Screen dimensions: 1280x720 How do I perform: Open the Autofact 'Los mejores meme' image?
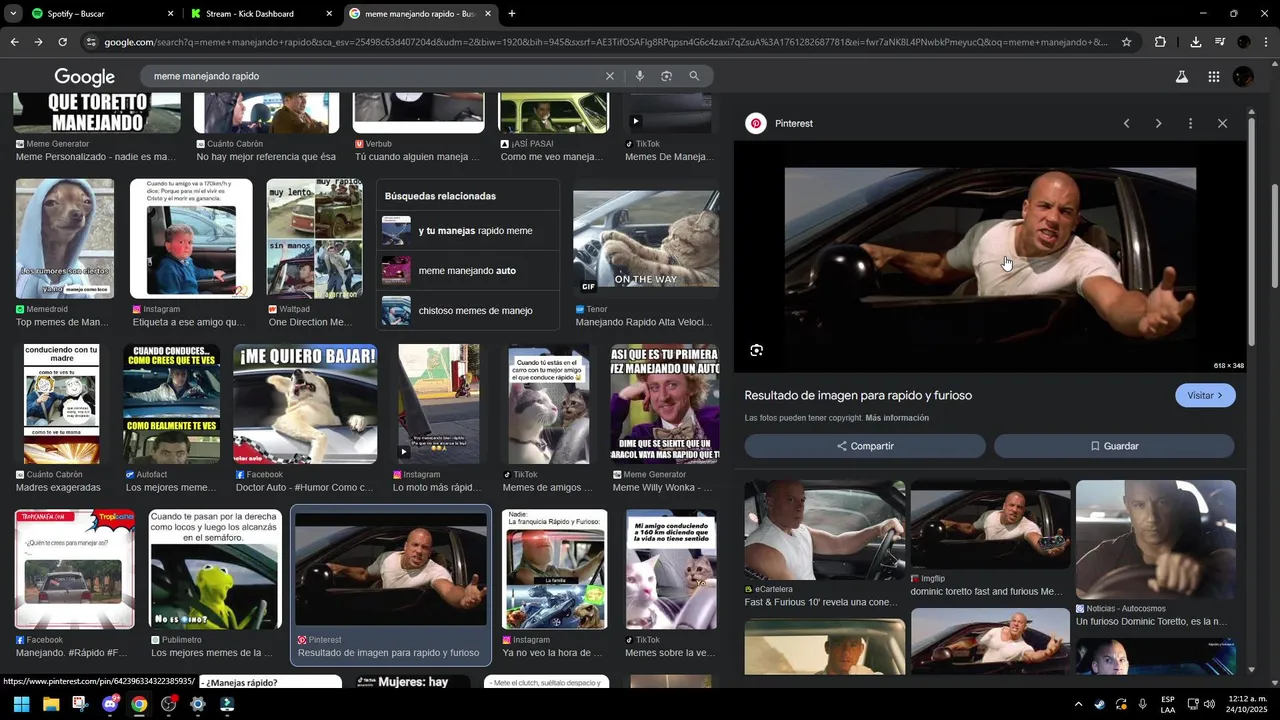(x=171, y=404)
